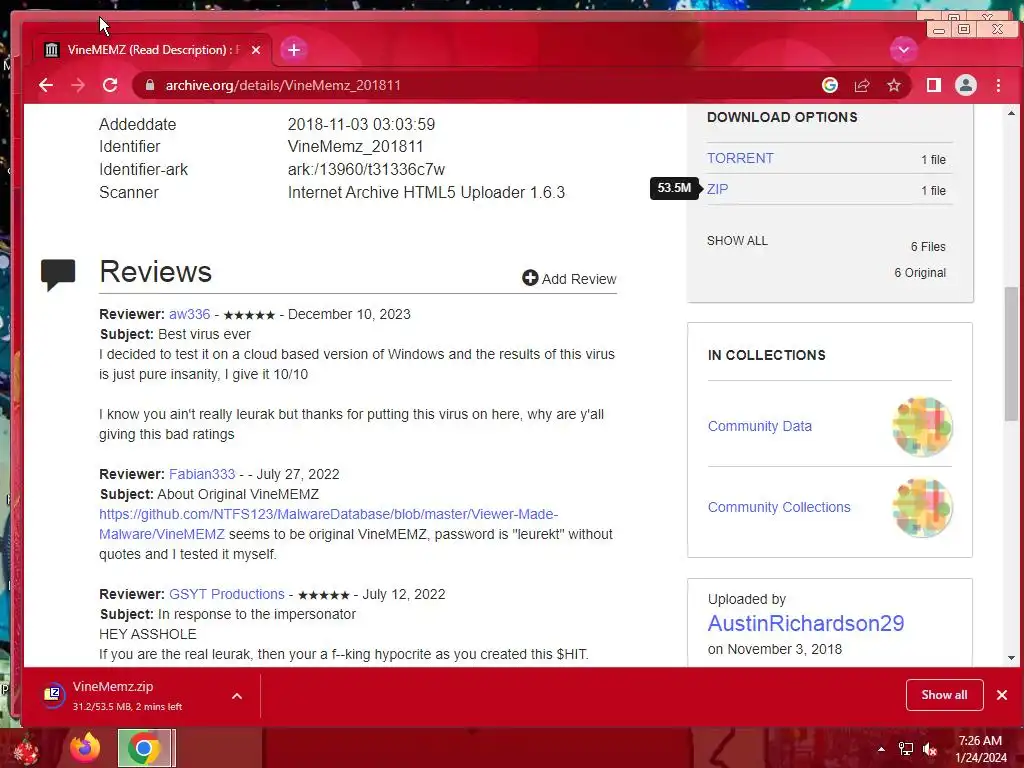
Task: Click the VineMemz.zip file icon
Action: click(x=54, y=695)
